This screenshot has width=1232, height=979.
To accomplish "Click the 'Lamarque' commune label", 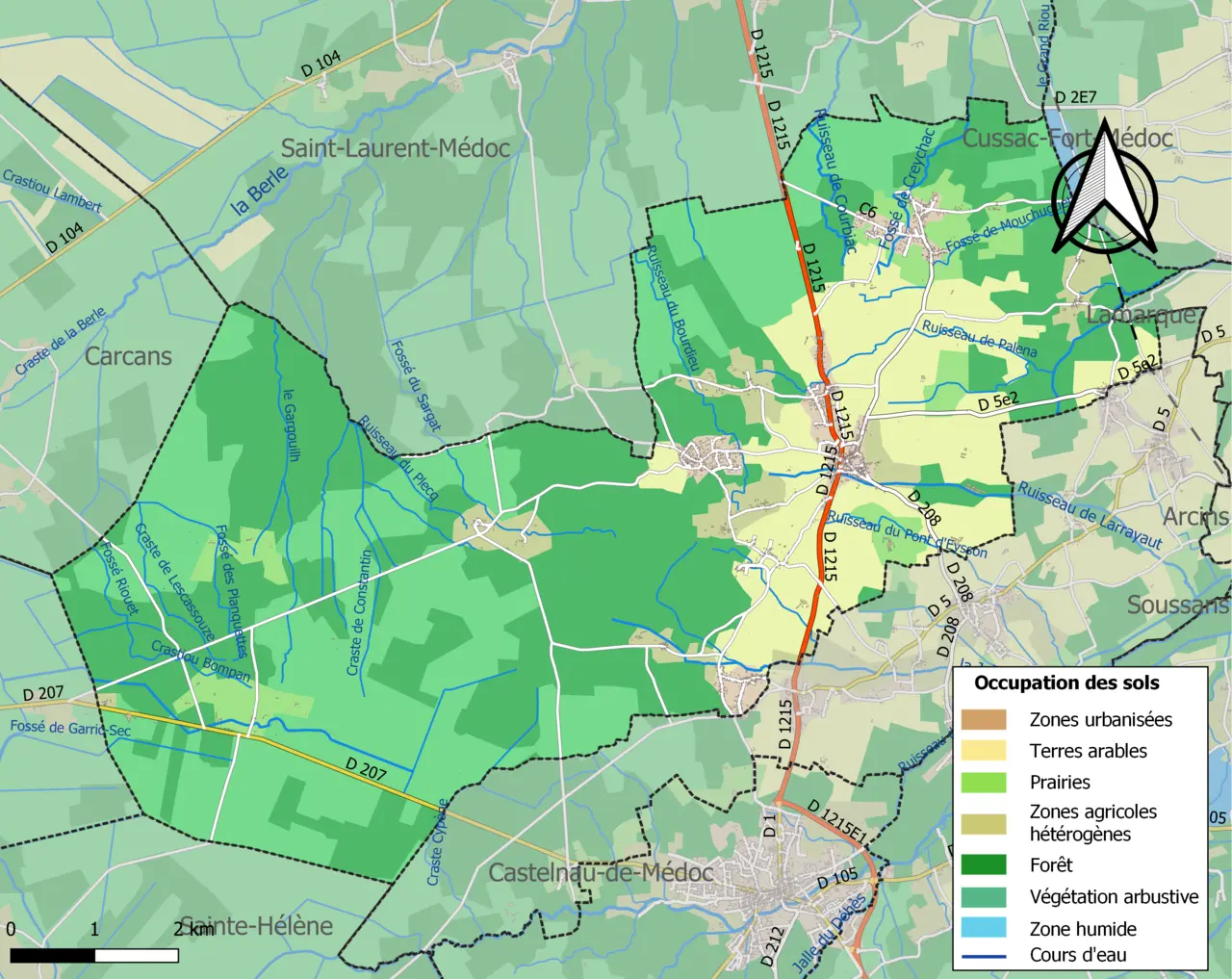I will click(x=1143, y=315).
